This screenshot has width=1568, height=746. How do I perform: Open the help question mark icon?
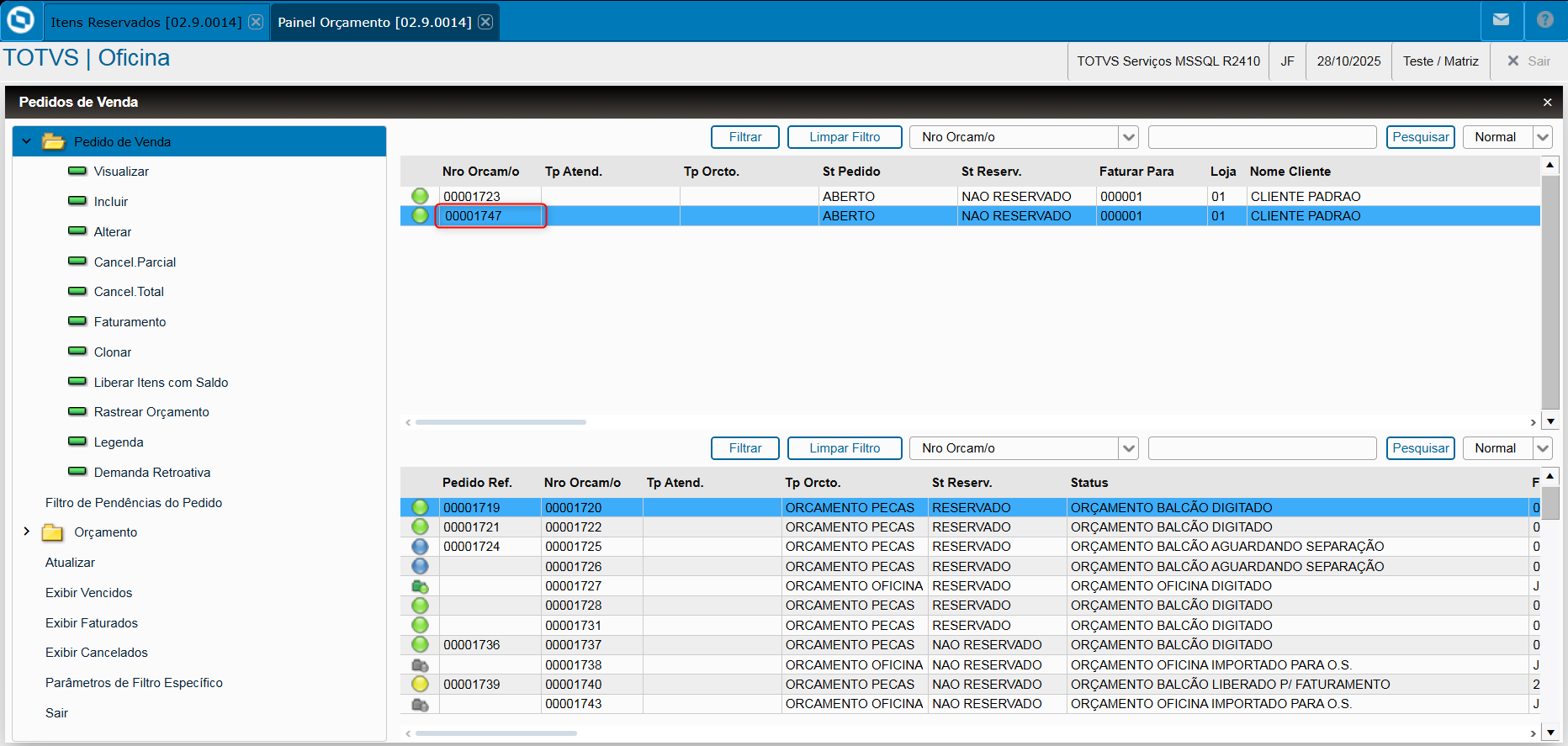pos(1545,19)
